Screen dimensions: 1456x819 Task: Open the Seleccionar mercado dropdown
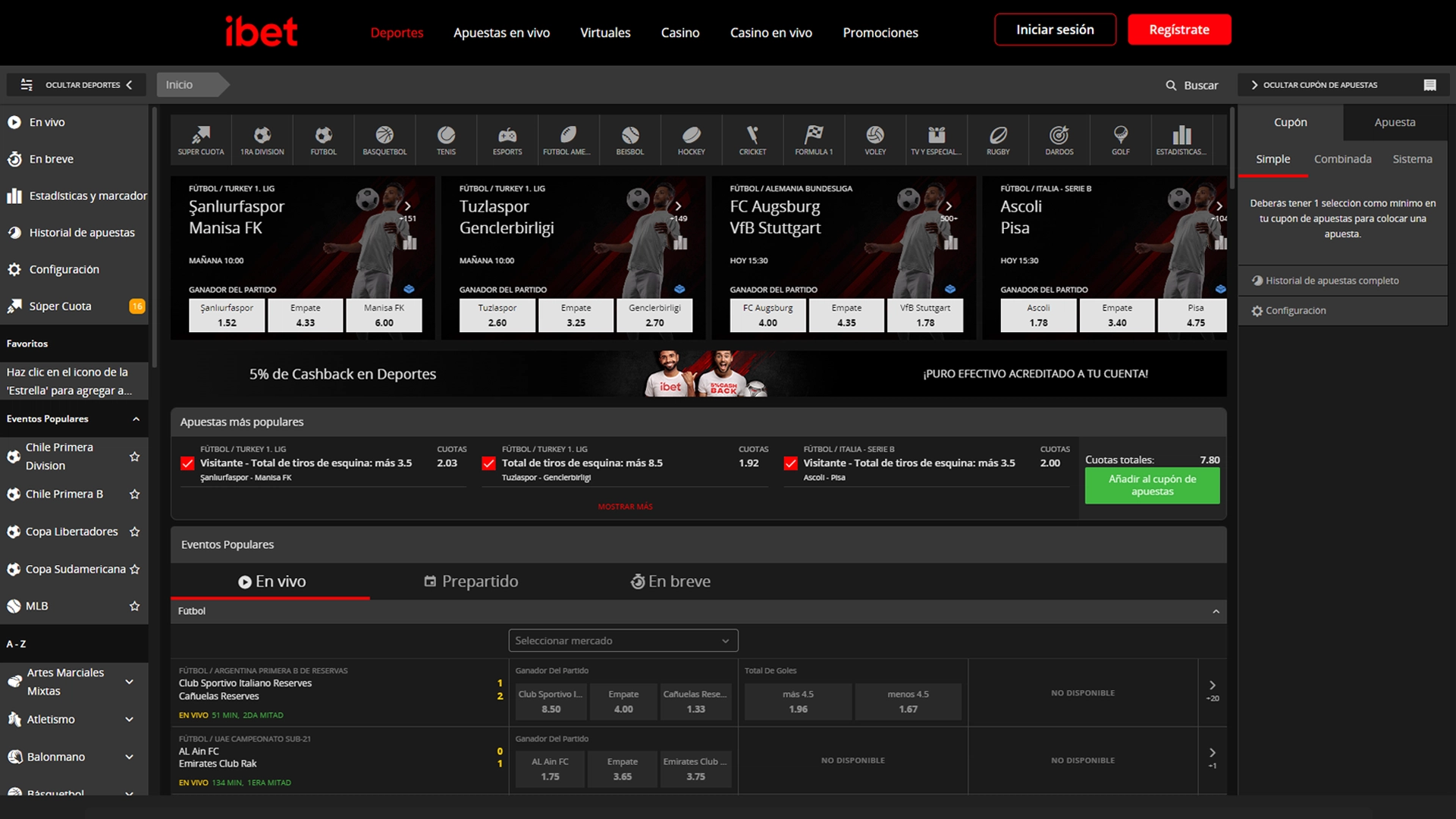point(623,641)
